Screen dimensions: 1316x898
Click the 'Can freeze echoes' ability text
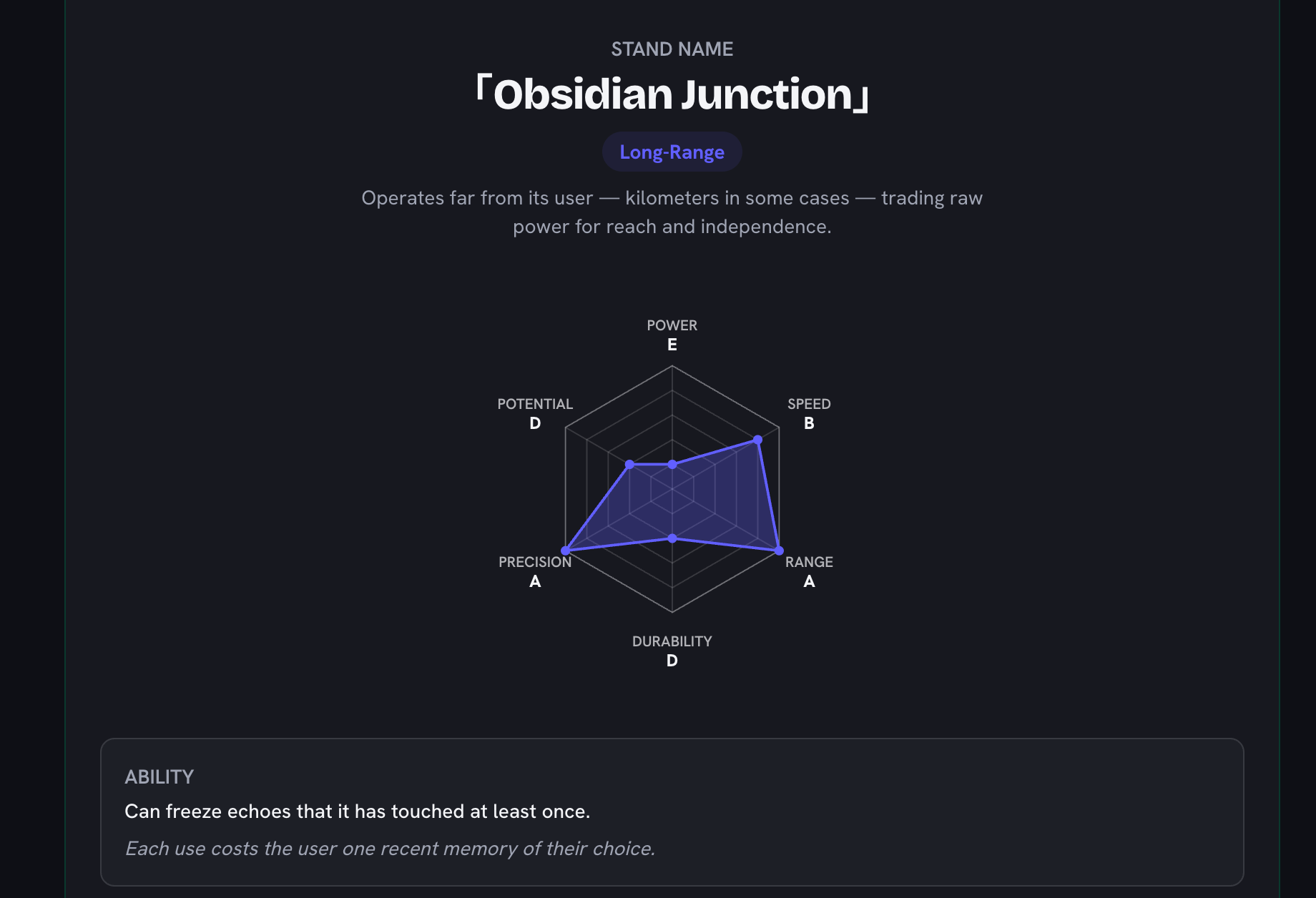[358, 811]
